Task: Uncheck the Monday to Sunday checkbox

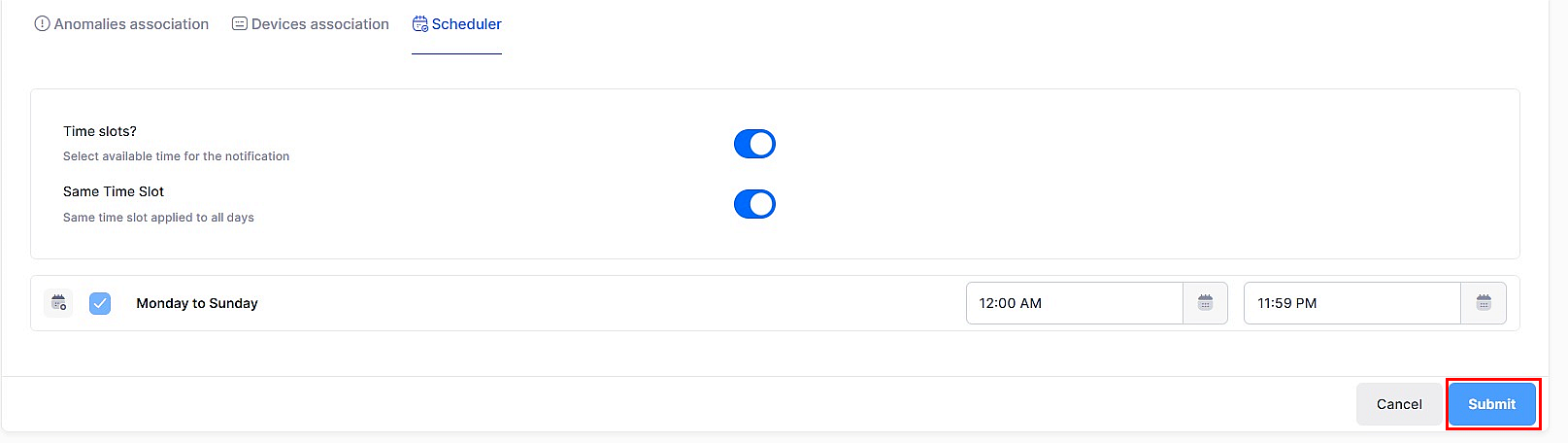Action: pos(100,303)
